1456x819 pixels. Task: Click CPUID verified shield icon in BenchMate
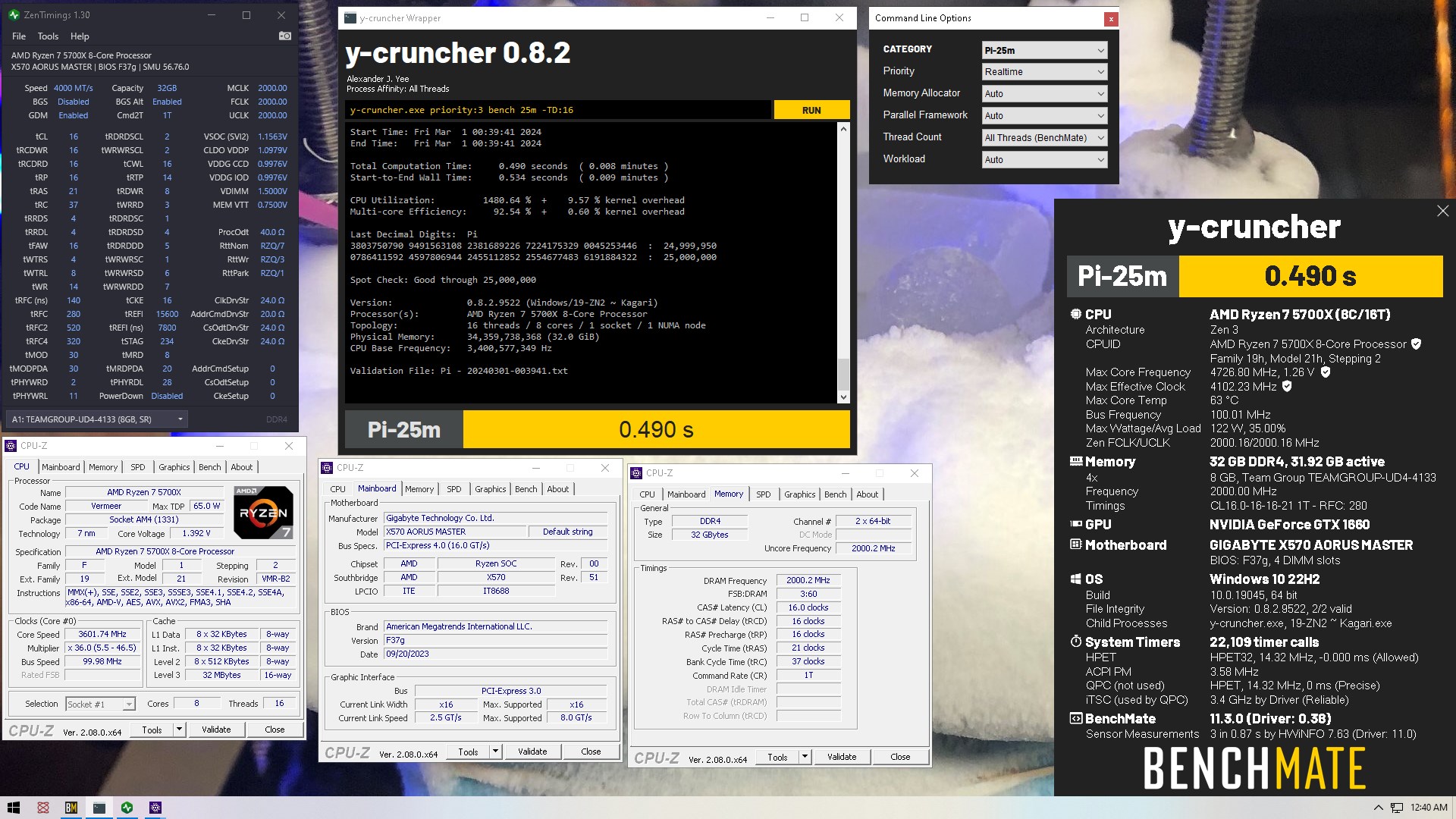click(x=1416, y=344)
